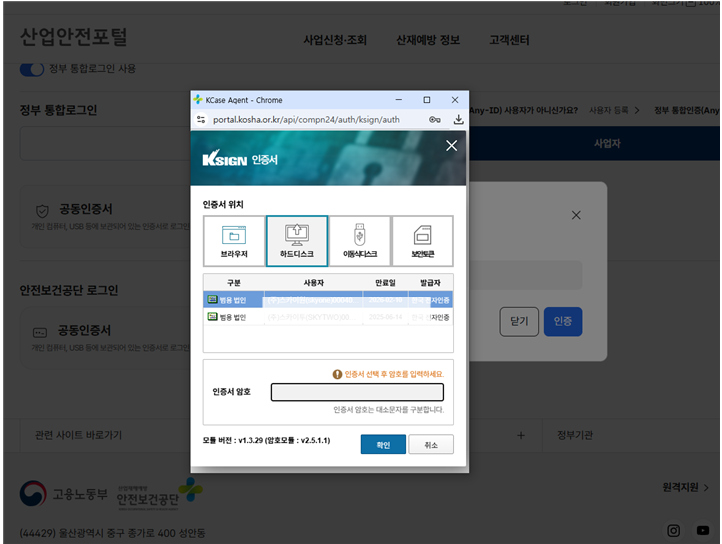Image resolution: width=722 pixels, height=544 pixels.
Task: Select the 브라우저 certificate location
Action: pos(234,241)
